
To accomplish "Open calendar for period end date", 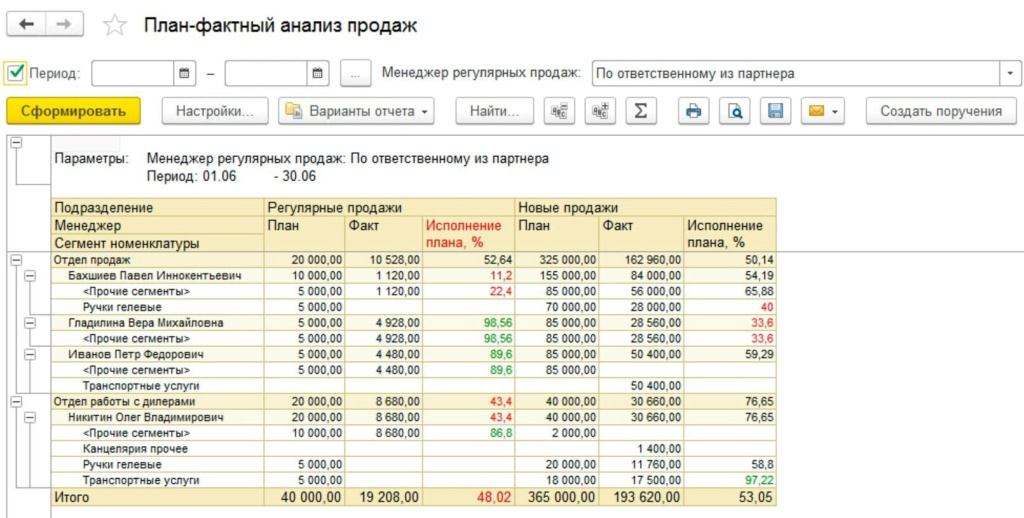I will tap(317, 73).
